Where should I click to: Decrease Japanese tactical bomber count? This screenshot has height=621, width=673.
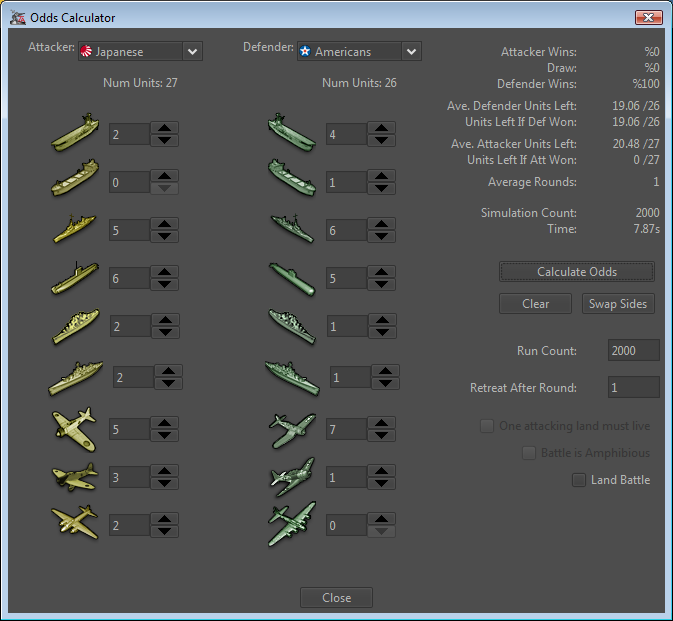tap(164, 484)
